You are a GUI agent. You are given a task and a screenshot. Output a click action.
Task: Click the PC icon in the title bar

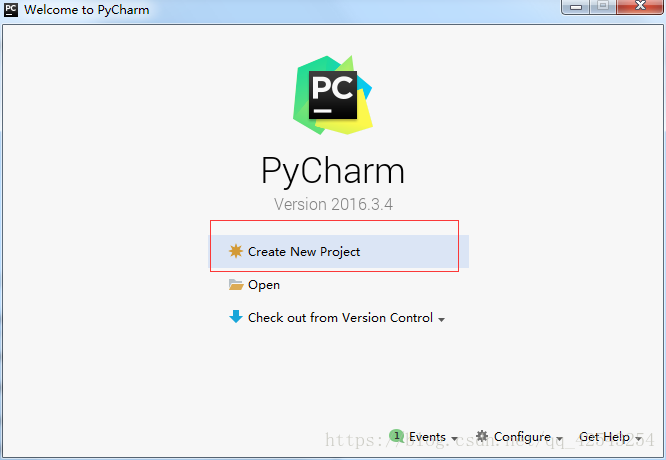11,9
